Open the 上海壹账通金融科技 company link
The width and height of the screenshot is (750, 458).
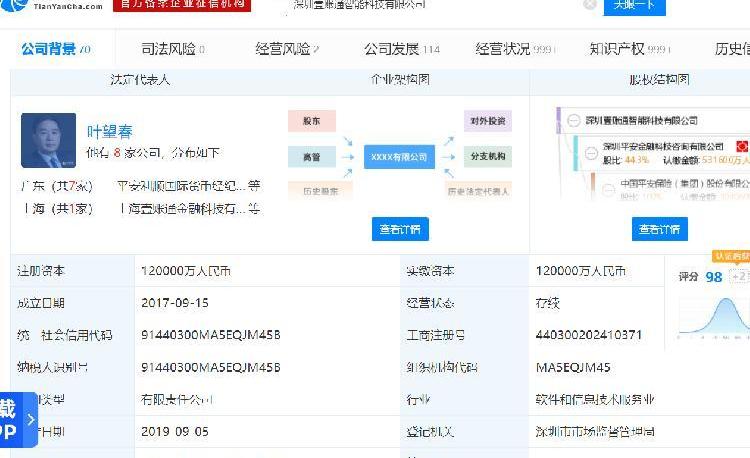(188, 208)
